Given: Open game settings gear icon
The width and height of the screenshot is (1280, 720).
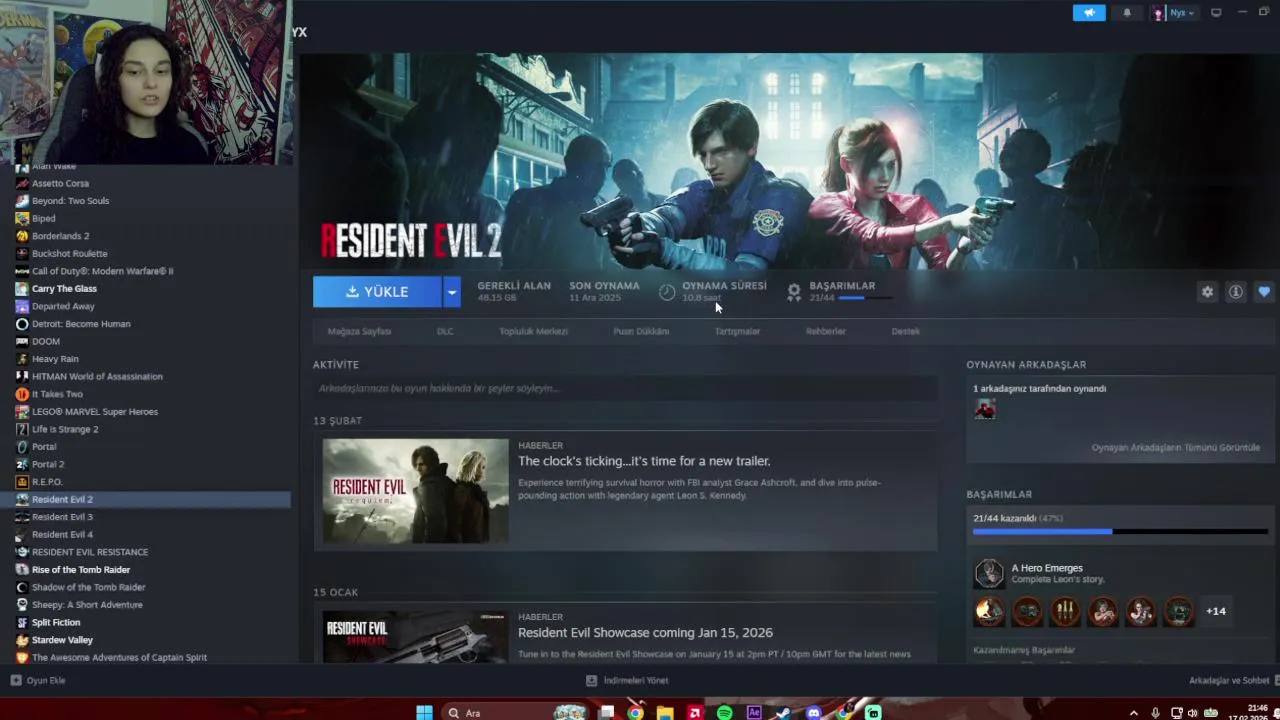Looking at the screenshot, I should point(1207,292).
